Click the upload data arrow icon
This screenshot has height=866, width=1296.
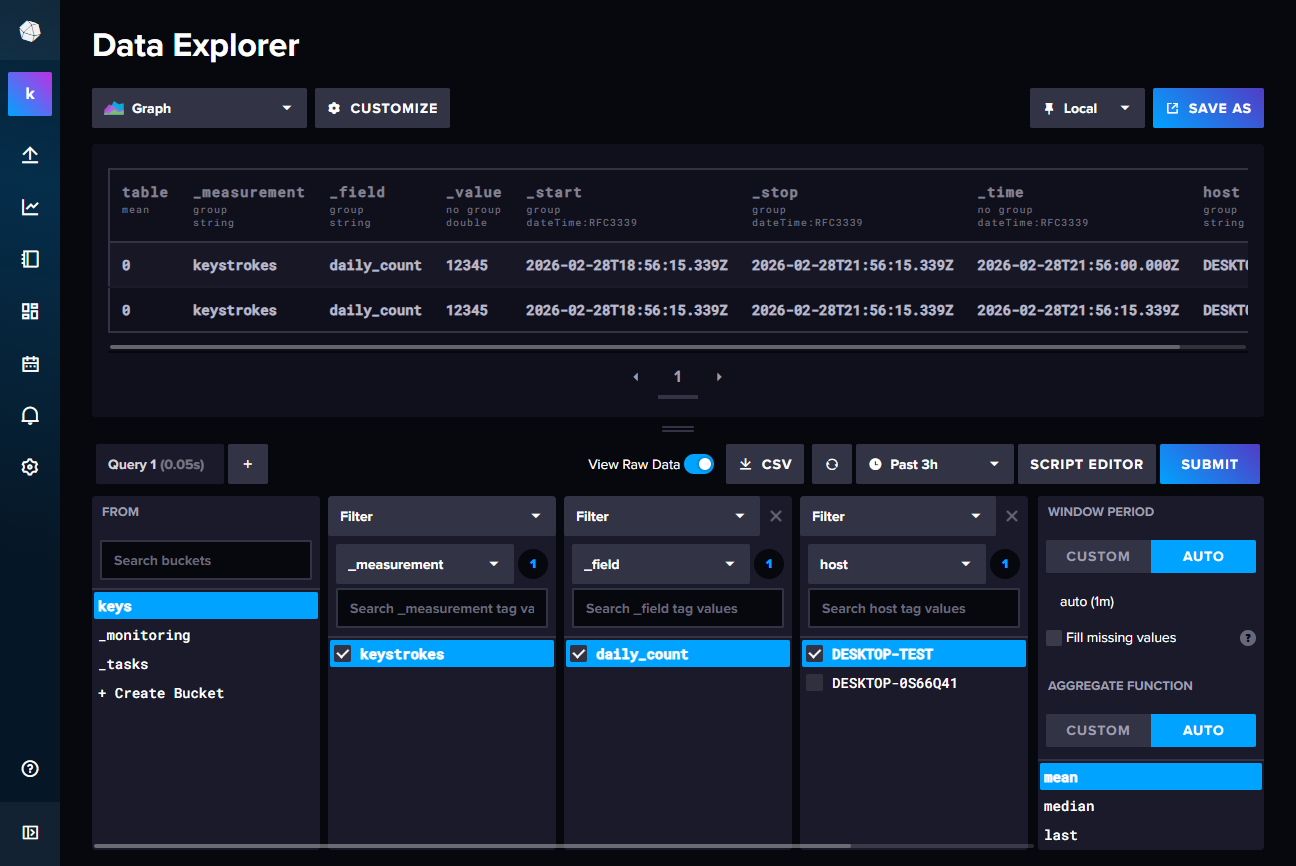click(30, 155)
